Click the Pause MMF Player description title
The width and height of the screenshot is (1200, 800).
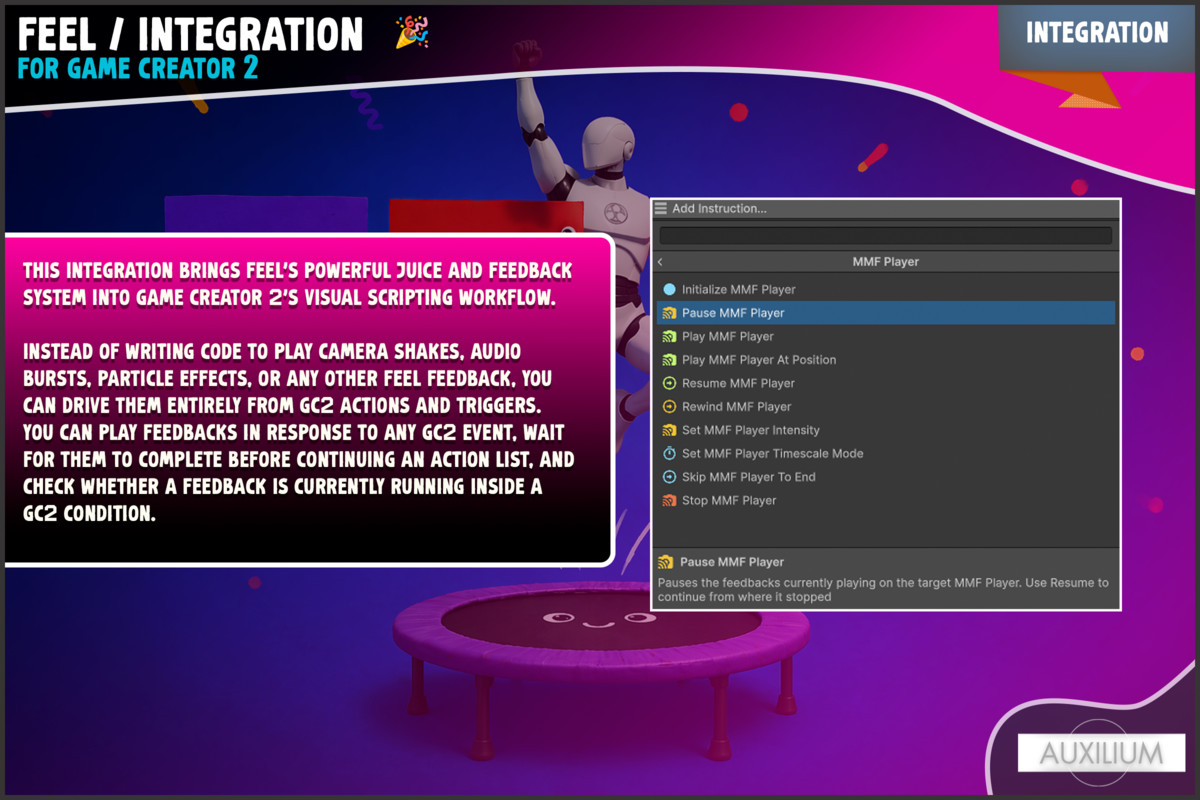(732, 562)
